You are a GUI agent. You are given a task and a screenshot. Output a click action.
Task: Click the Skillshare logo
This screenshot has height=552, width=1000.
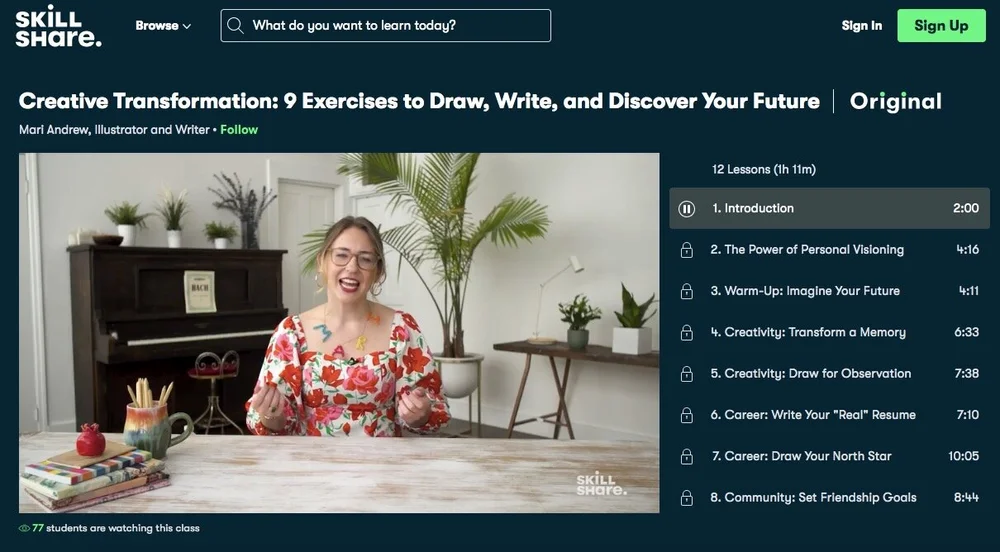(58, 26)
